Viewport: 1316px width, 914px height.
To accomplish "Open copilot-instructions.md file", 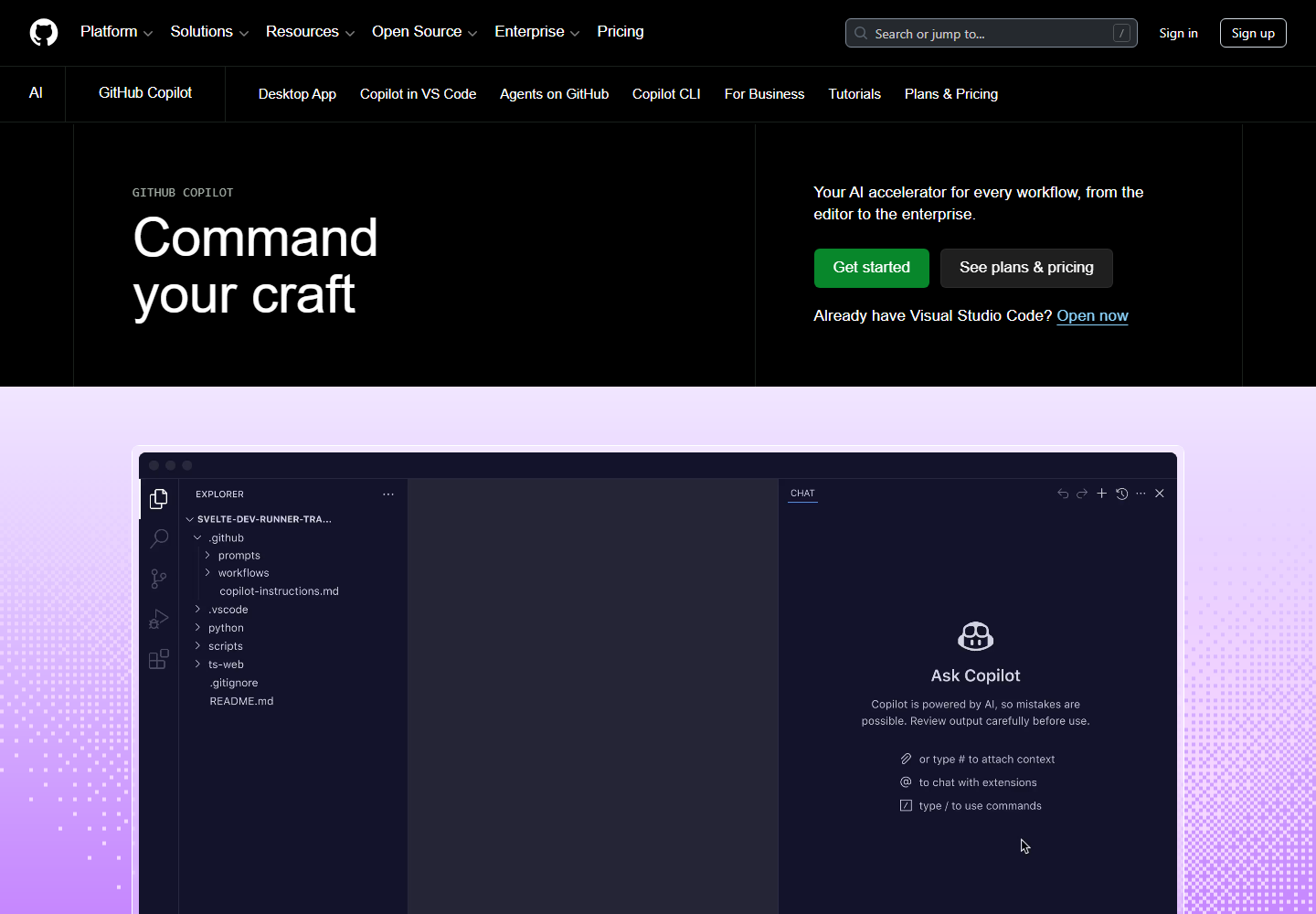I will [279, 591].
